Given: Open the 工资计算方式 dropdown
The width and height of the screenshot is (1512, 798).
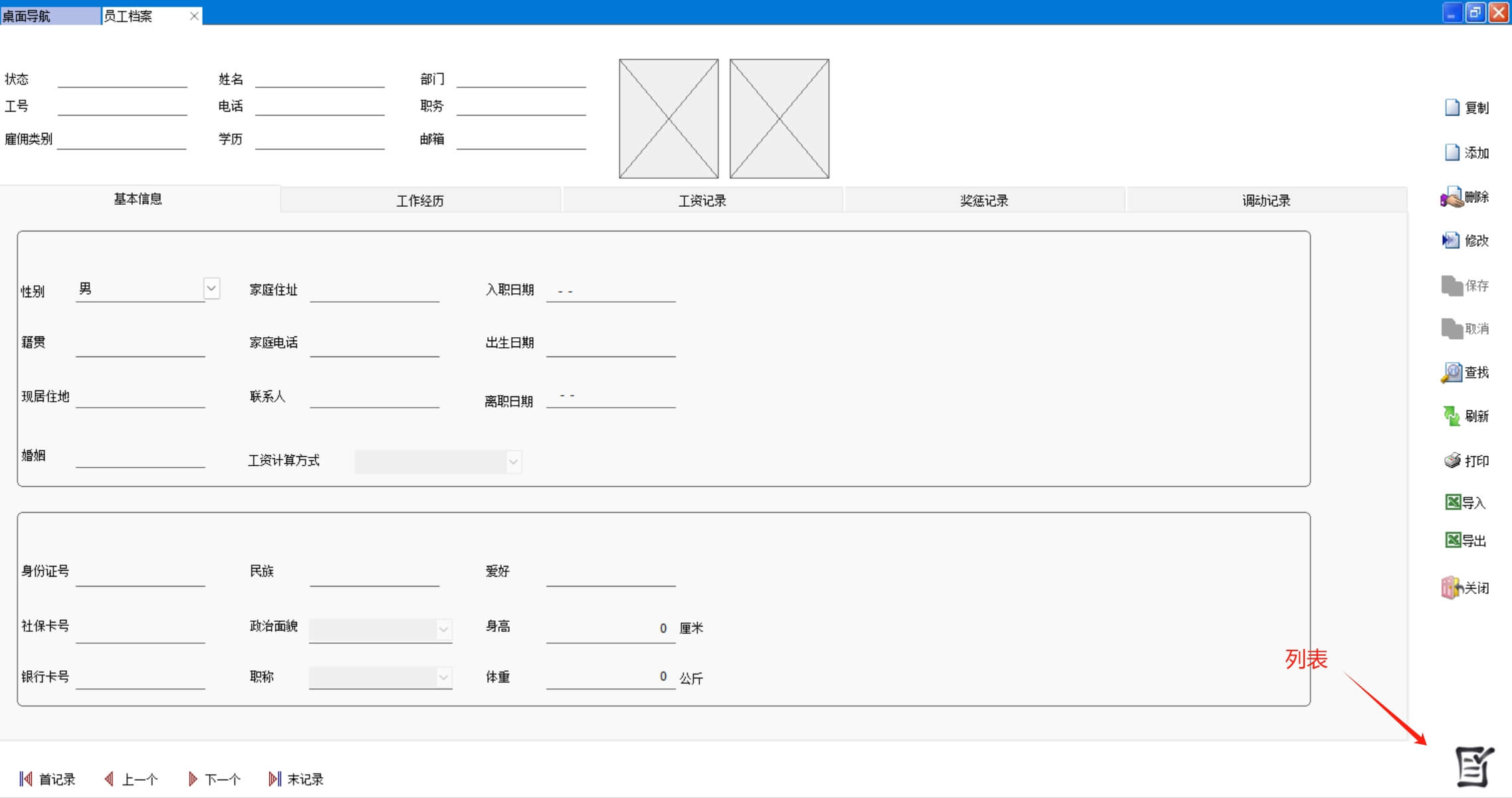Looking at the screenshot, I should coord(513,462).
